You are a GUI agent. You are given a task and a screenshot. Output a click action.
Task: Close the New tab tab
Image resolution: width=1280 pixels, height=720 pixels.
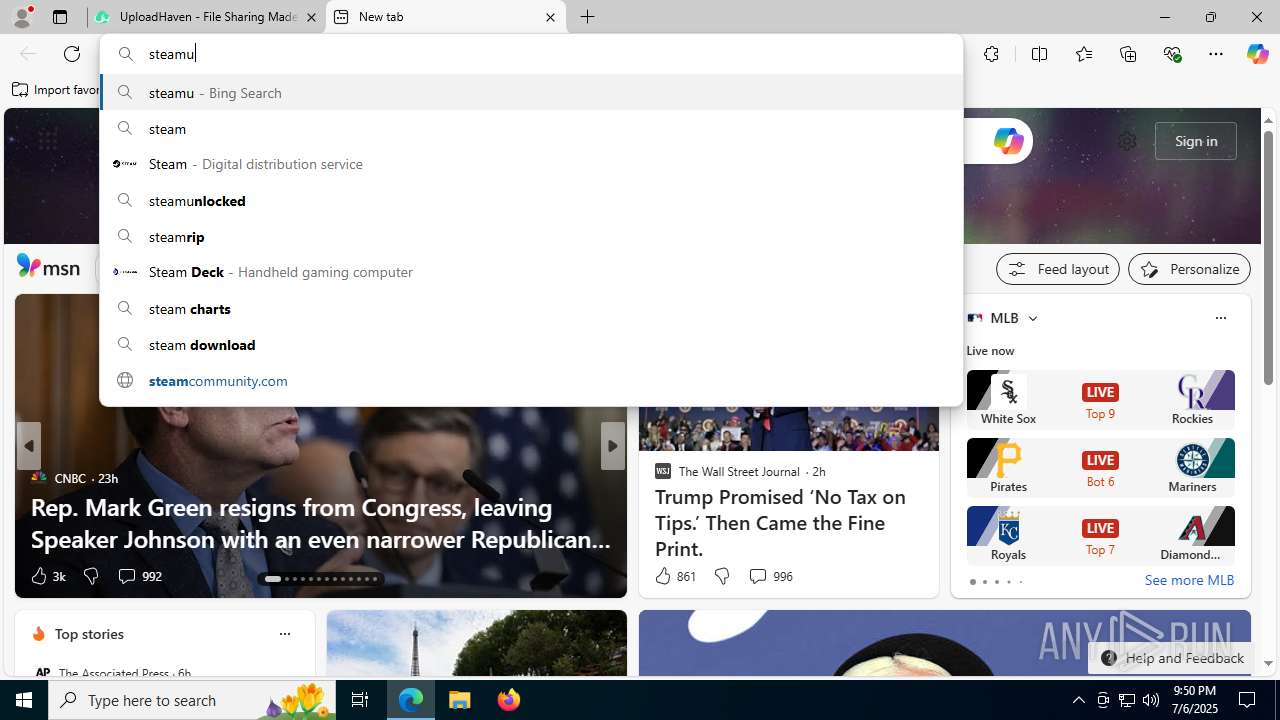point(550,17)
